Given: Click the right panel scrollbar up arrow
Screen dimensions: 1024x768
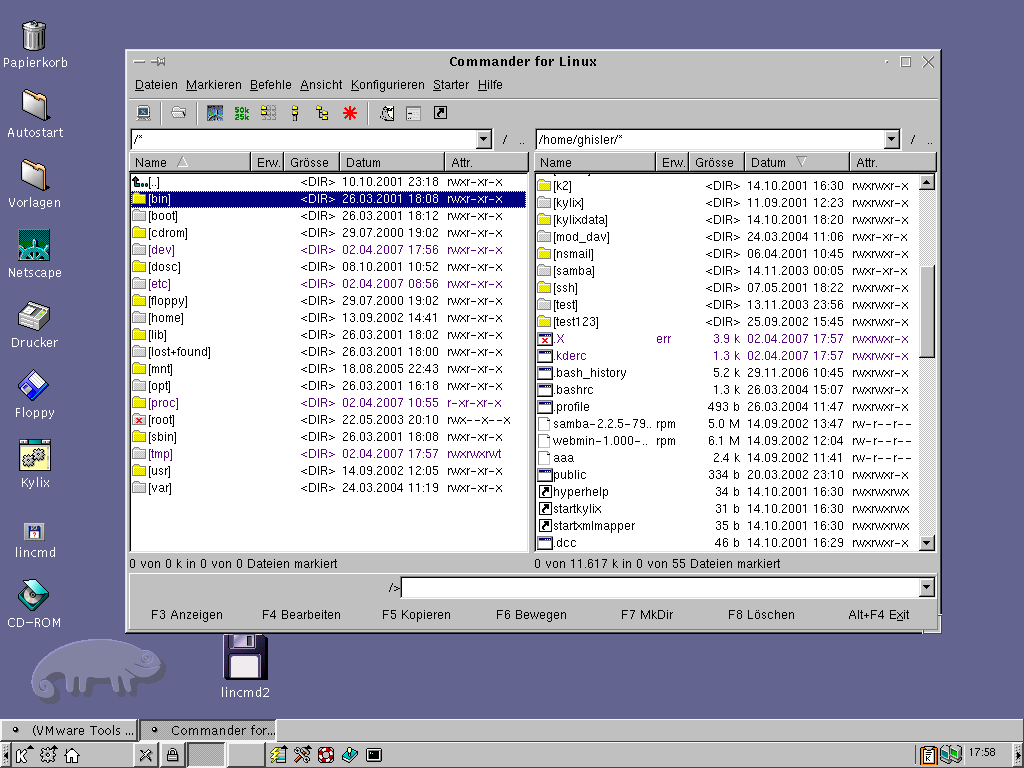Looking at the screenshot, I should (x=927, y=182).
